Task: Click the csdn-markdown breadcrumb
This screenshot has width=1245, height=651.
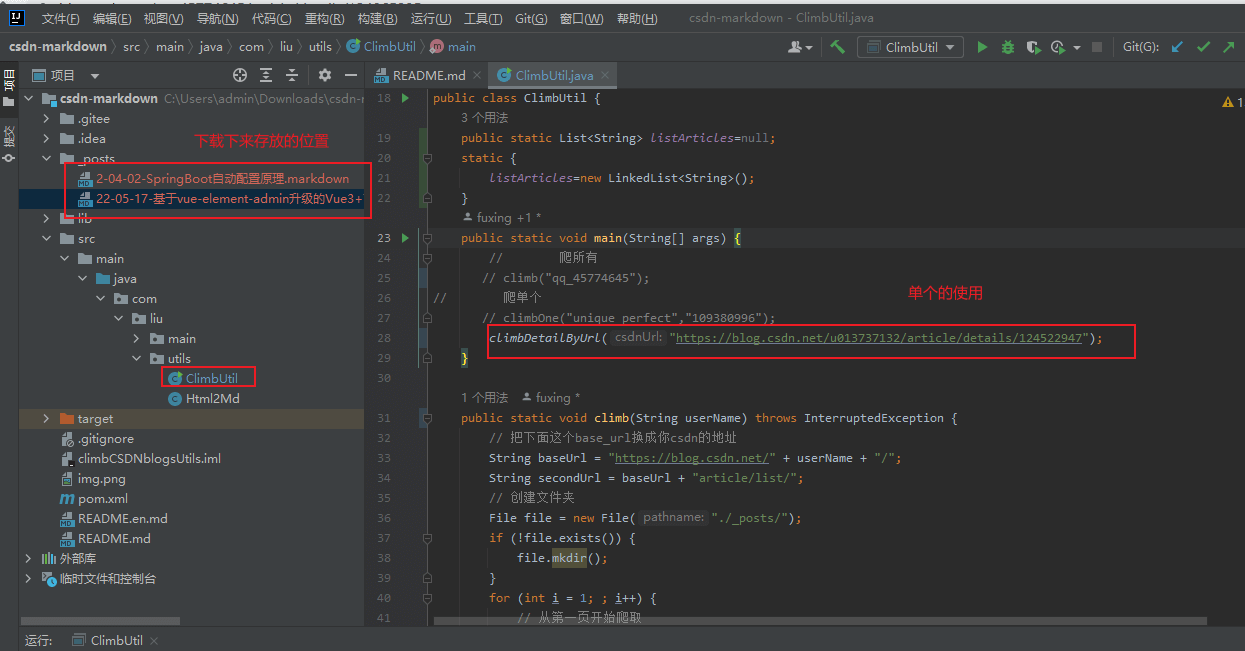Action: pos(58,46)
